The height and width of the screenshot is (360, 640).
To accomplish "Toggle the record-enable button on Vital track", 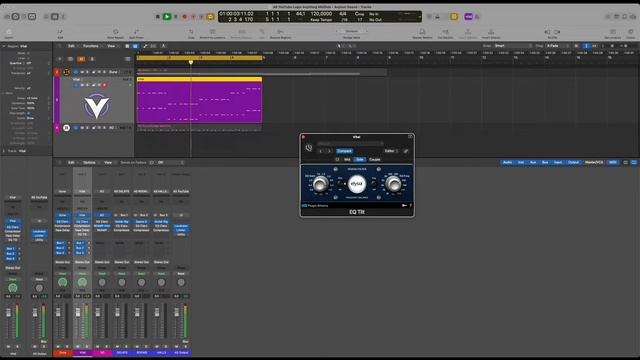I will [x=104, y=85].
